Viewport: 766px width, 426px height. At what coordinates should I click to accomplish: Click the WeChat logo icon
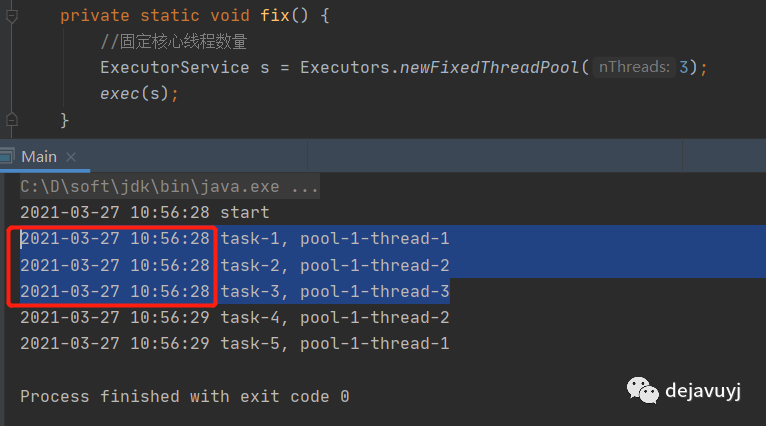(x=642, y=387)
